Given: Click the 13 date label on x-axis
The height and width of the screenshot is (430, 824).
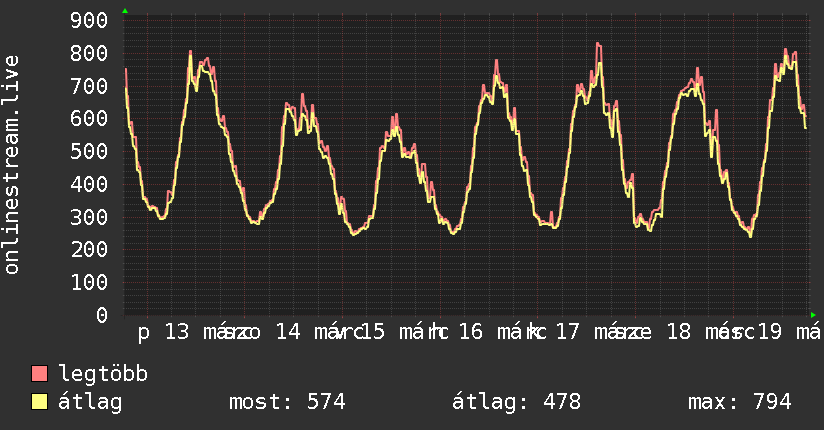Looking at the screenshot, I should [177, 332].
